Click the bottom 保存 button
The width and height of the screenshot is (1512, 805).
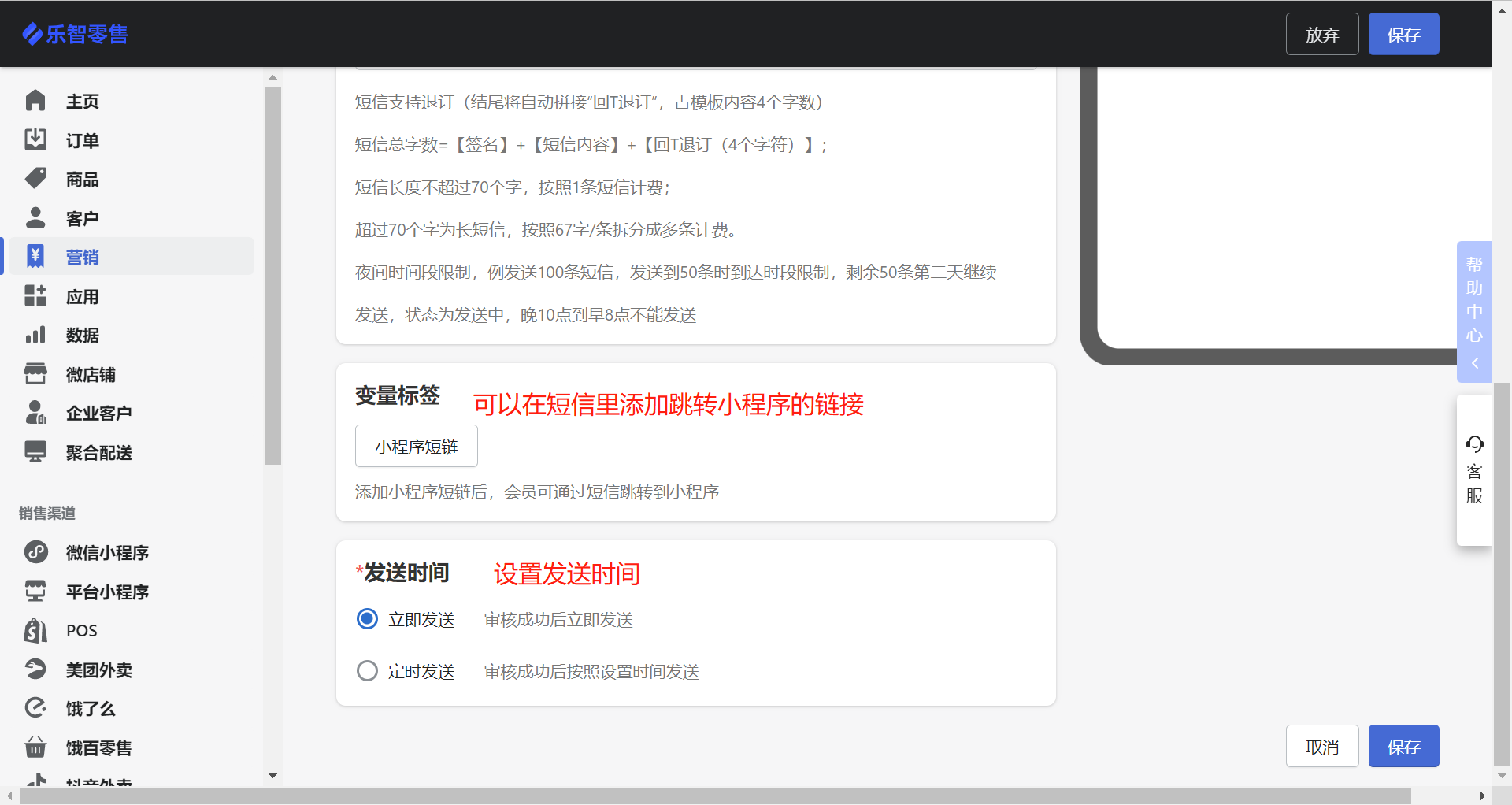(1403, 746)
